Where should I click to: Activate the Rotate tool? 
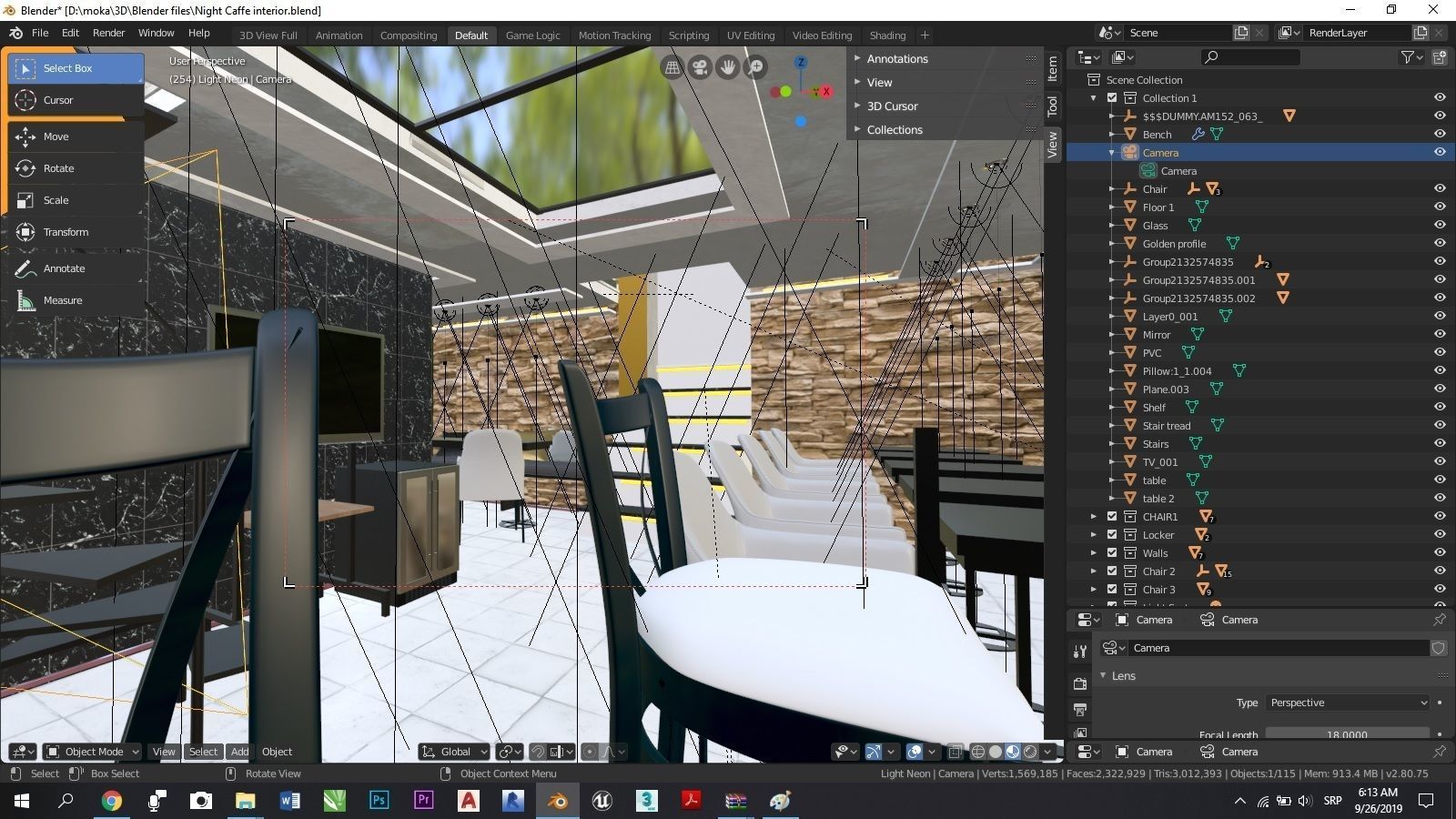76,168
